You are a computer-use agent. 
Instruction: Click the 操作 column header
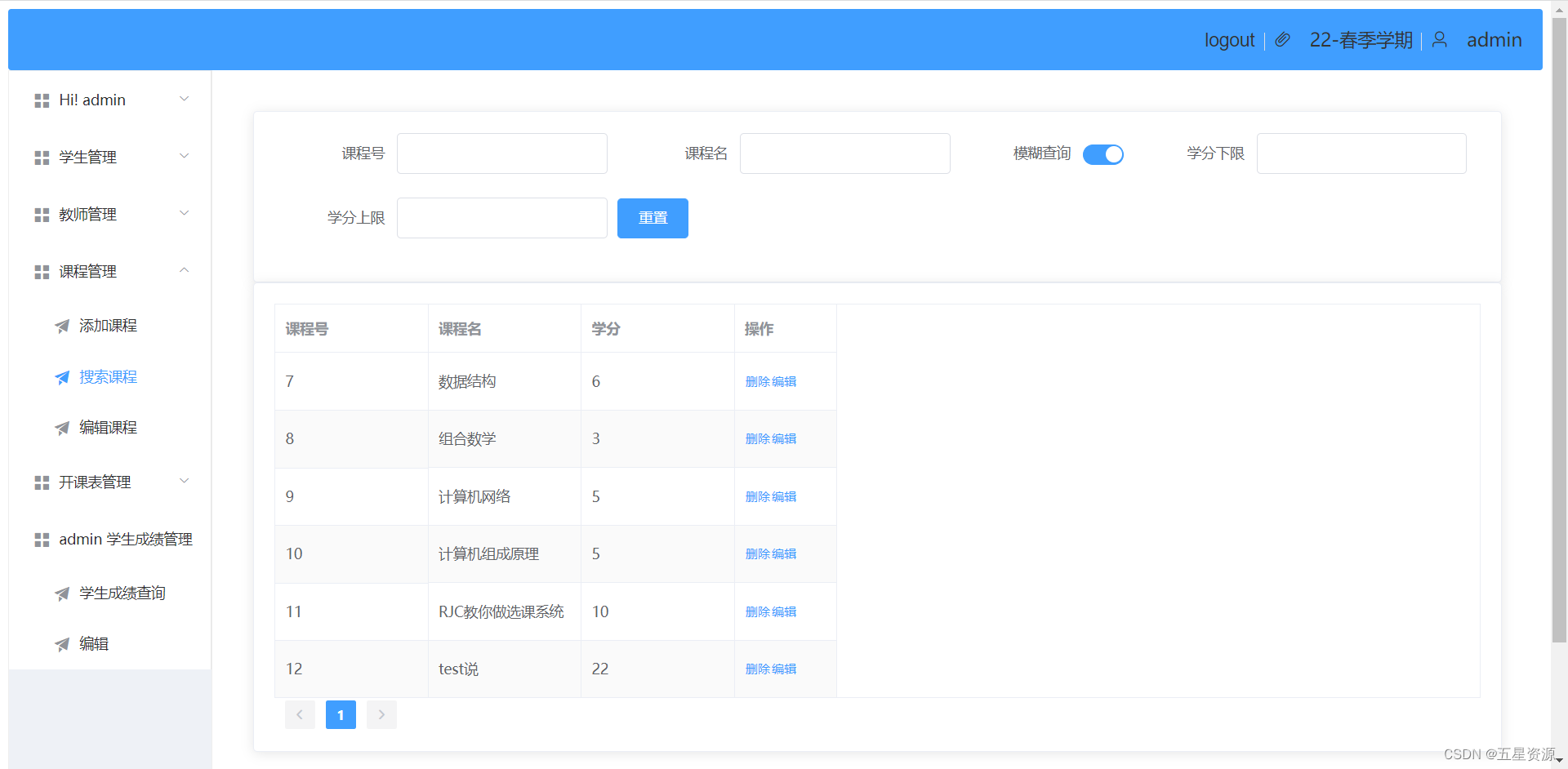point(786,328)
